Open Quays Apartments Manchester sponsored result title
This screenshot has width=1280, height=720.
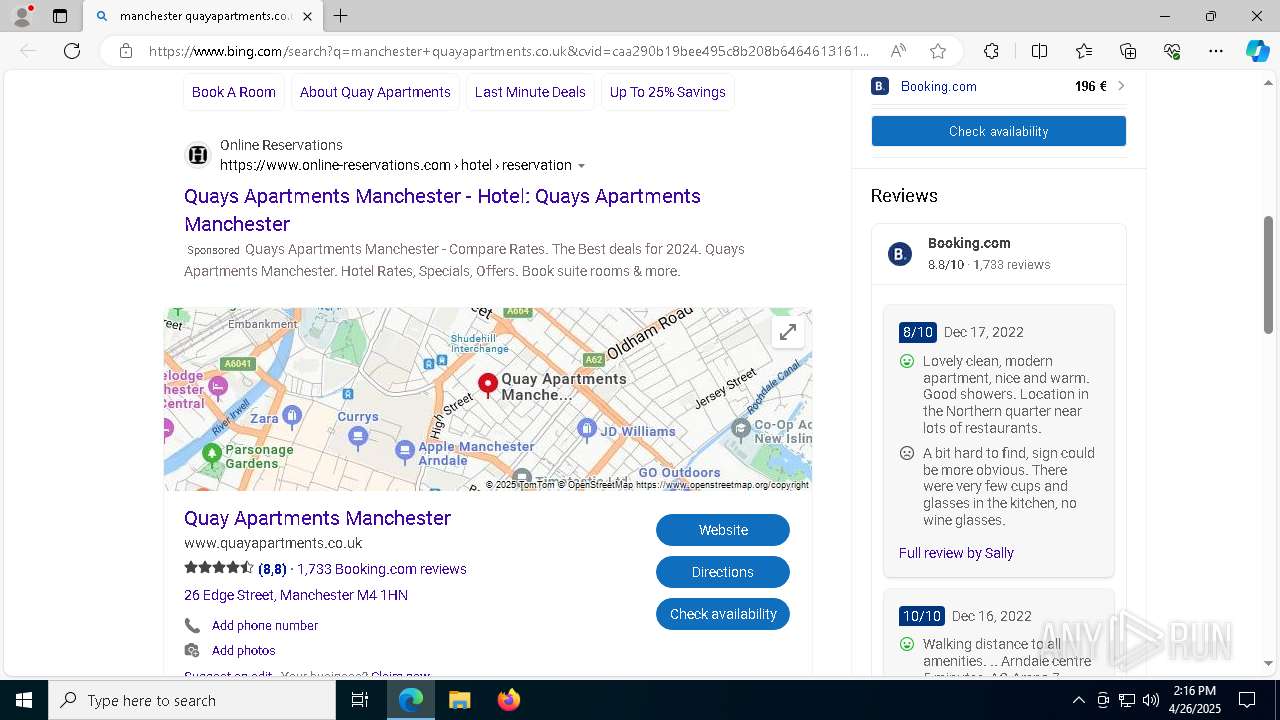point(442,210)
